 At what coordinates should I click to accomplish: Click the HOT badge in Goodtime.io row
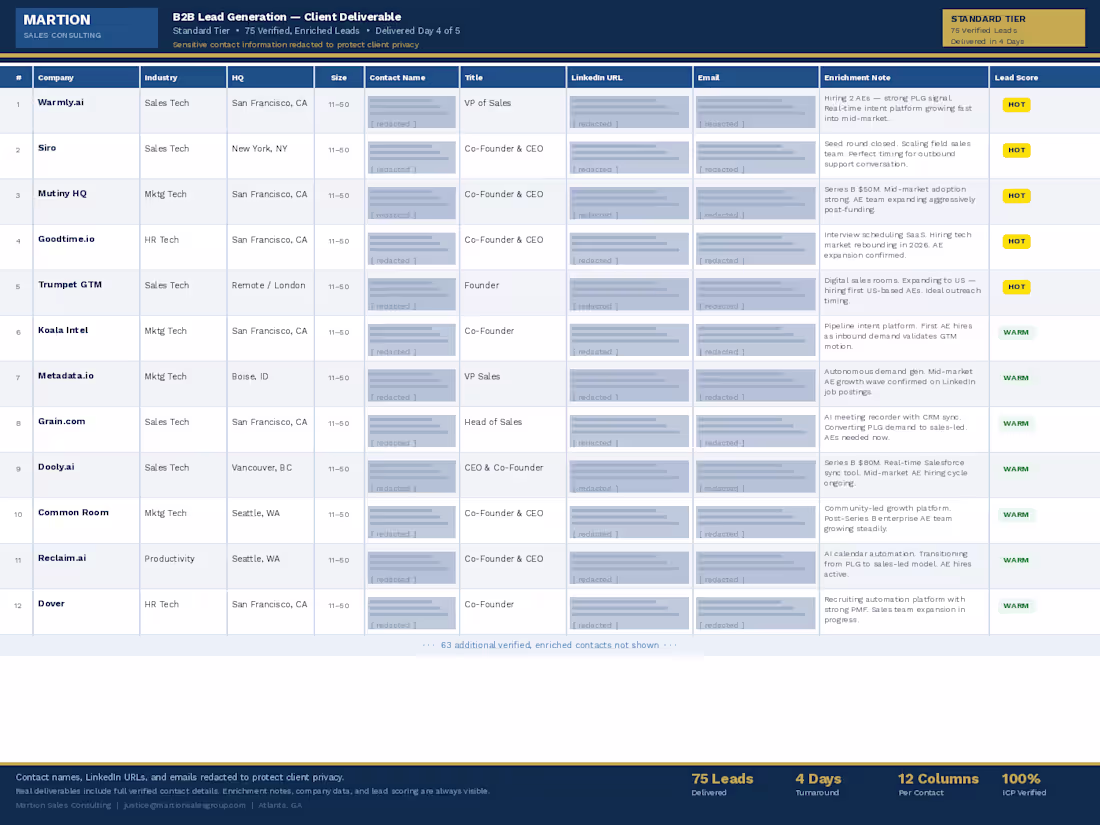(x=1017, y=241)
